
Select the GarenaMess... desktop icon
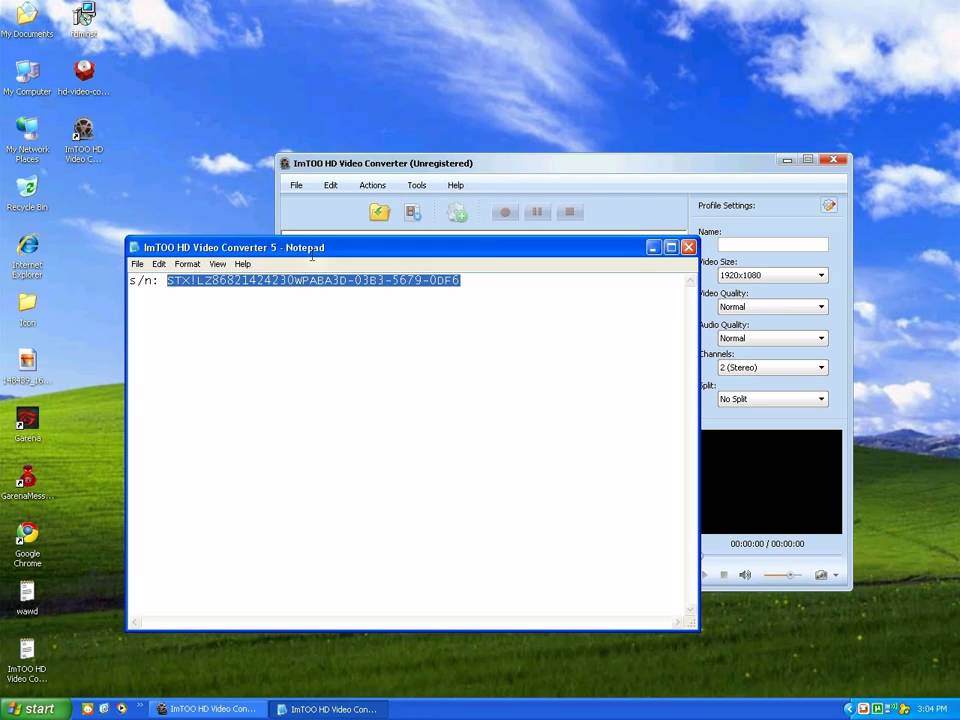pyautogui.click(x=27, y=482)
